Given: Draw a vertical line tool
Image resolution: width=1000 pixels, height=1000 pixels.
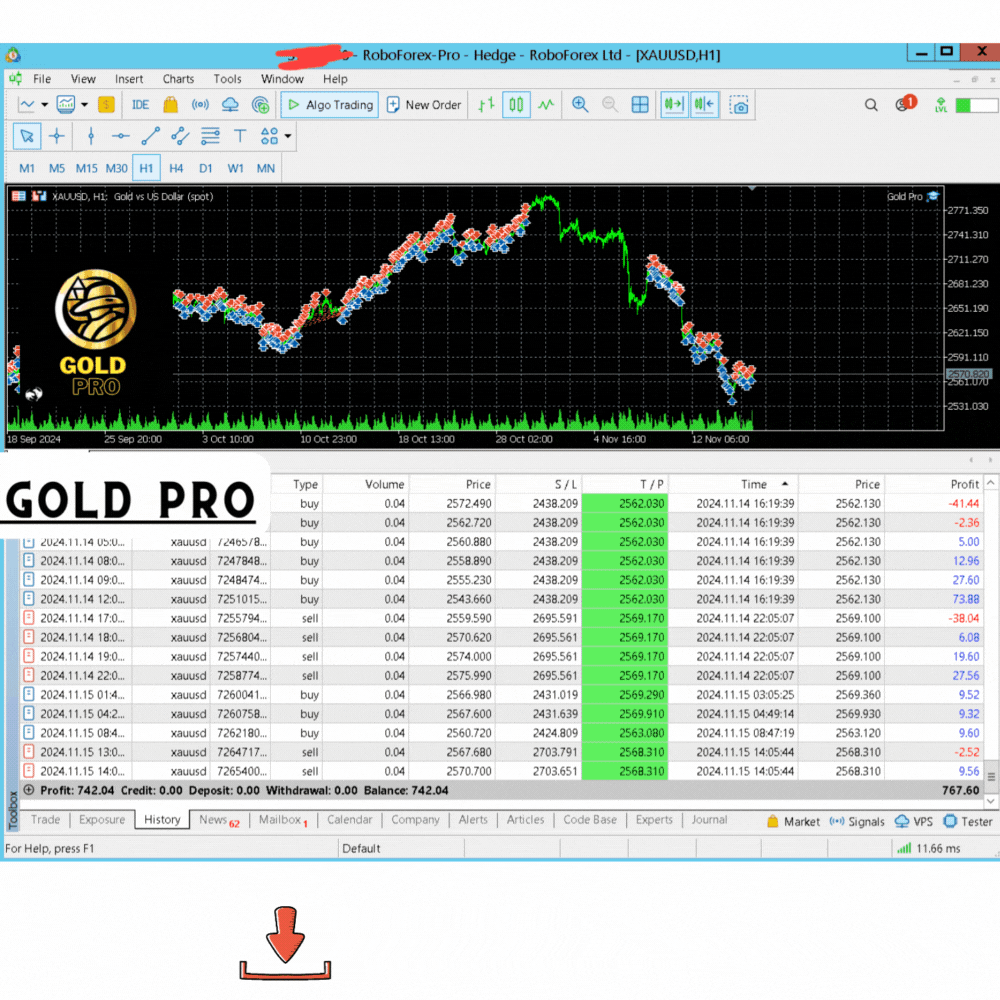Looking at the screenshot, I should [91, 136].
